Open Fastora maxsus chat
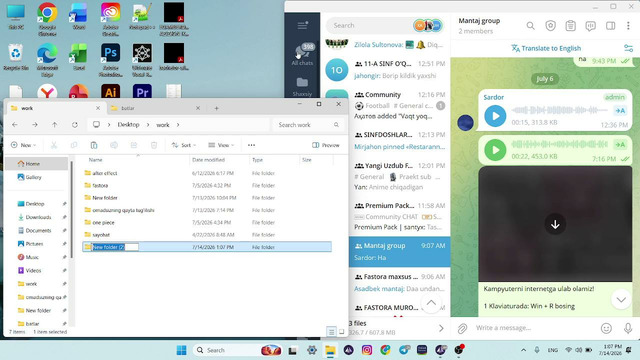 [x=399, y=282]
